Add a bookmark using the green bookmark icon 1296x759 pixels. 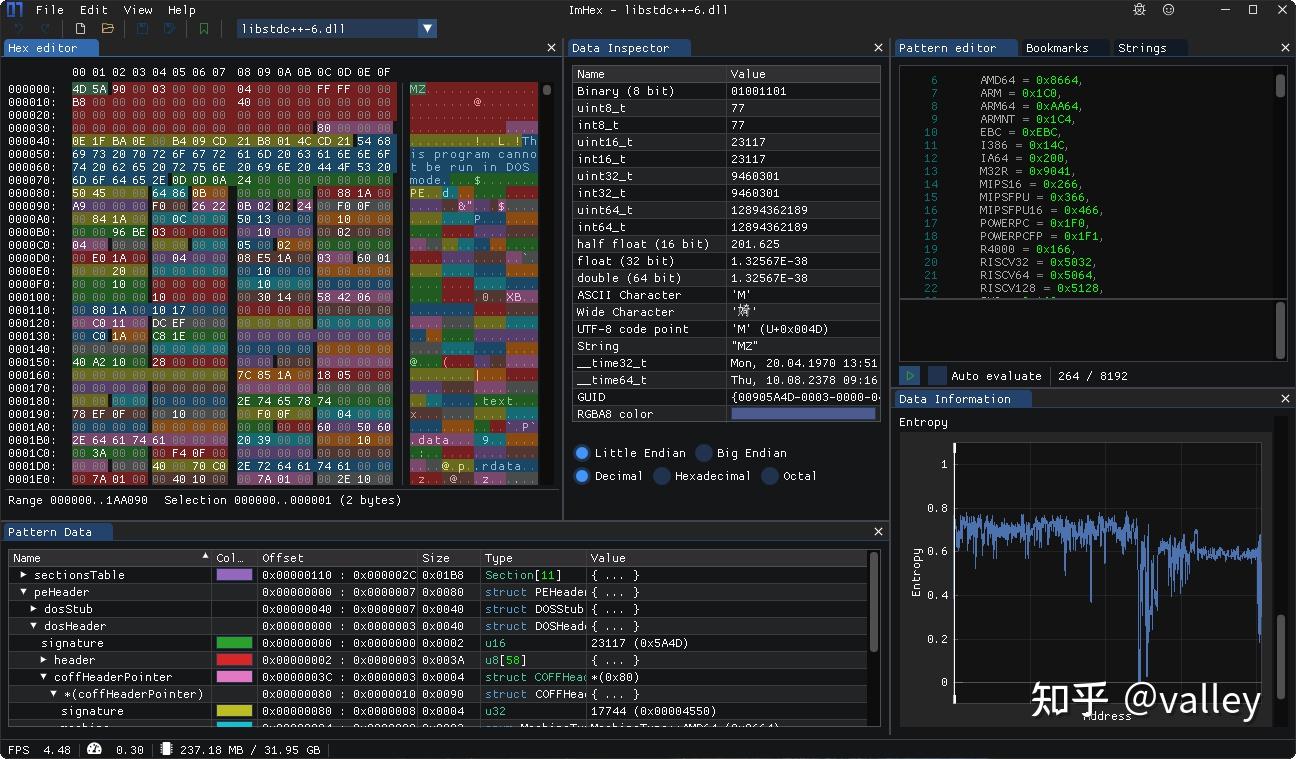click(x=204, y=28)
